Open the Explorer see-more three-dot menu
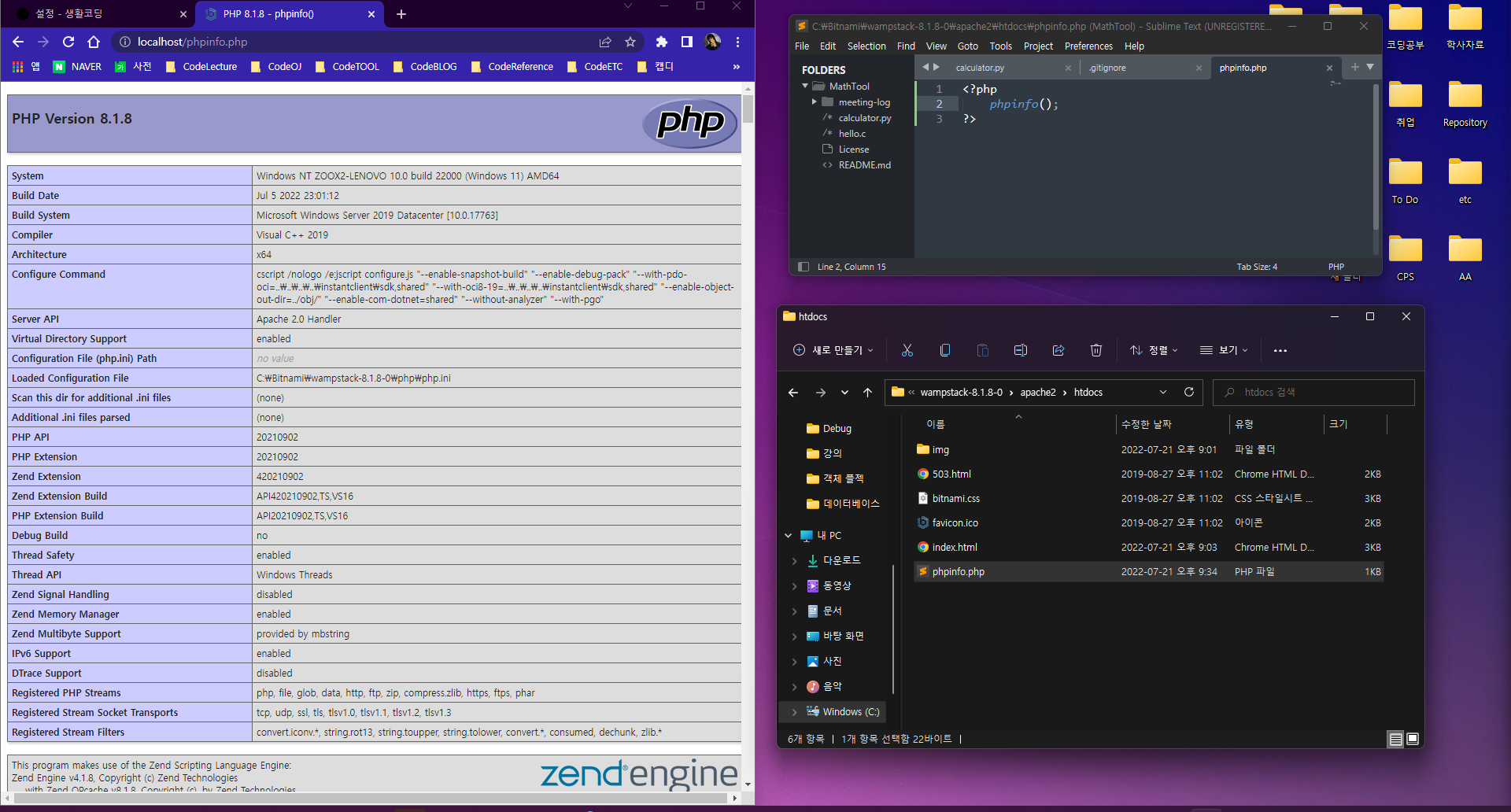The image size is (1511, 812). pyautogui.click(x=1280, y=350)
